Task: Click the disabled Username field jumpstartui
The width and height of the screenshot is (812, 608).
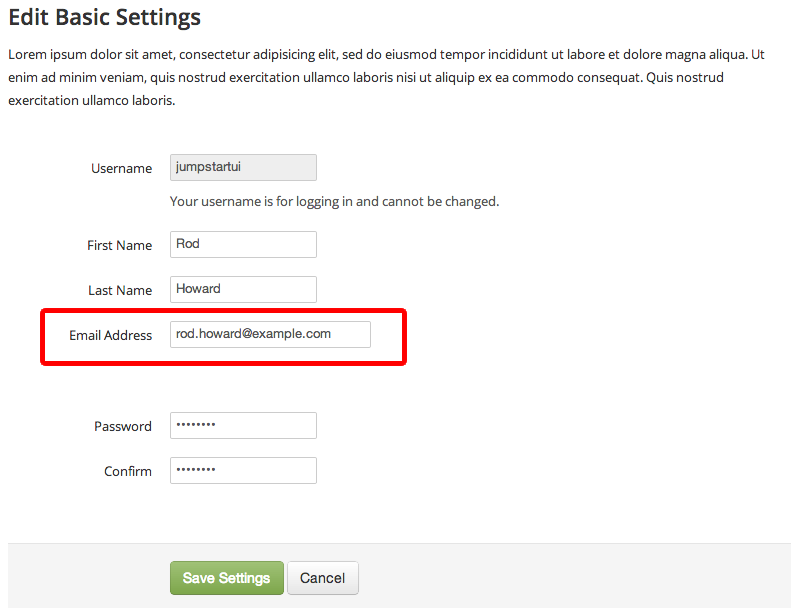Action: (243, 167)
